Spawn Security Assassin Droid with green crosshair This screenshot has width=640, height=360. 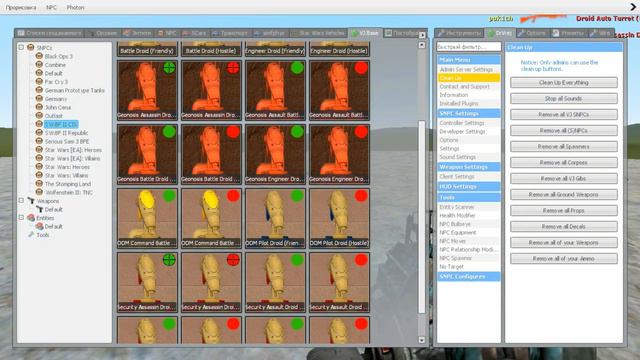click(147, 282)
